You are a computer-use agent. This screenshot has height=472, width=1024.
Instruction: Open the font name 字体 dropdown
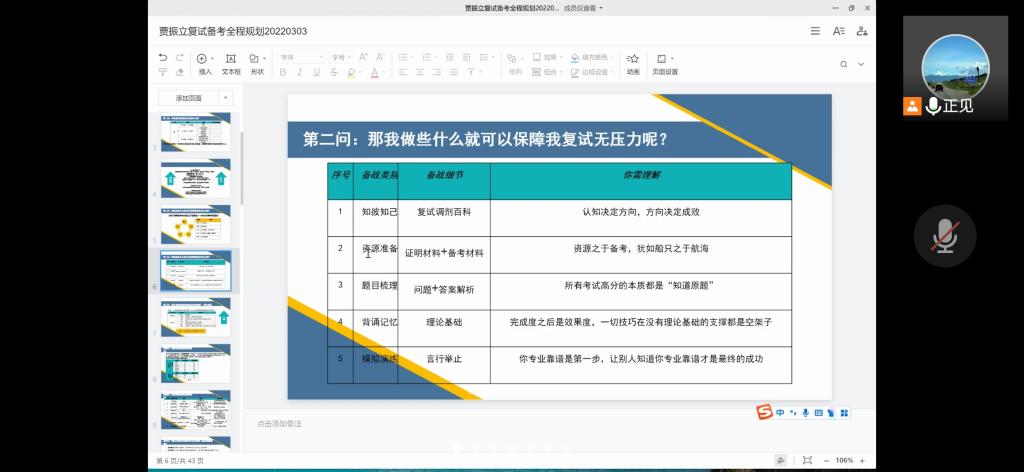pos(301,57)
